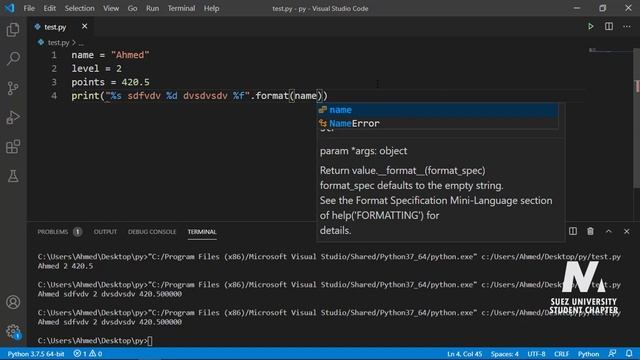Choose 'NameError' from autocomplete suggestions
Viewport: 640px width, 360px height.
pyautogui.click(x=438, y=123)
